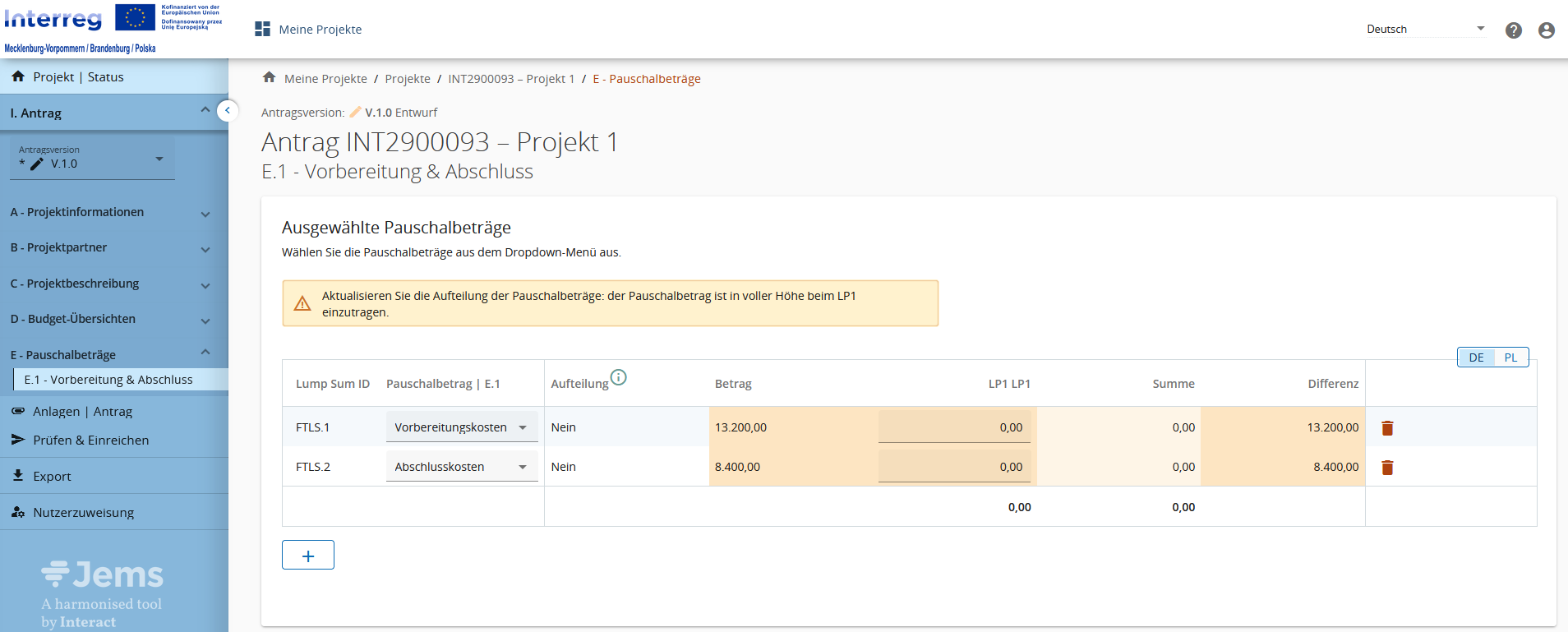Screen dimensions: 1568x632
Task: Select DE language toggle
Action: point(1476,358)
